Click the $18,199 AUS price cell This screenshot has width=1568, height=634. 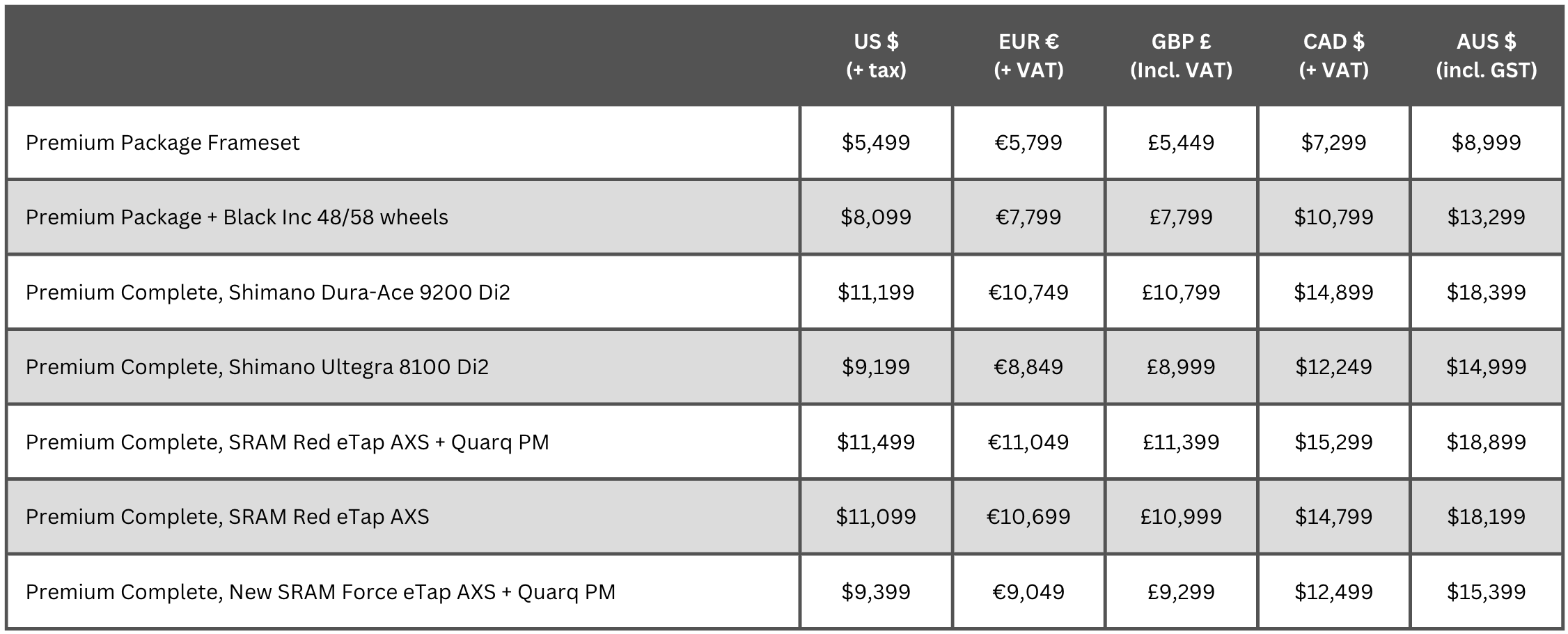tap(1486, 517)
